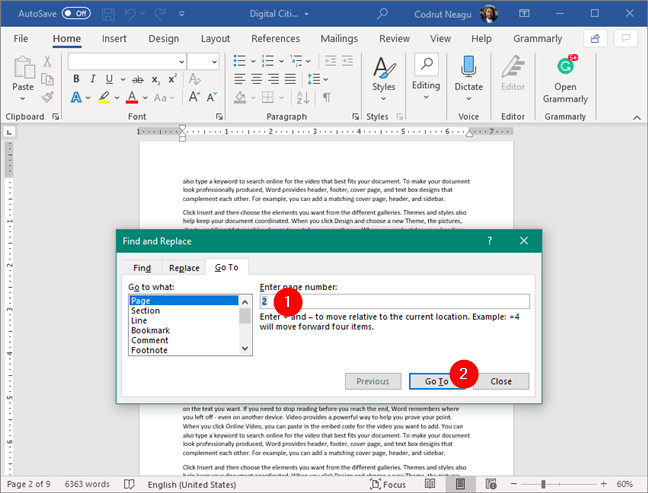Viewport: 648px width, 493px height.
Task: Open the font color dropdown arrow
Action: [145, 98]
